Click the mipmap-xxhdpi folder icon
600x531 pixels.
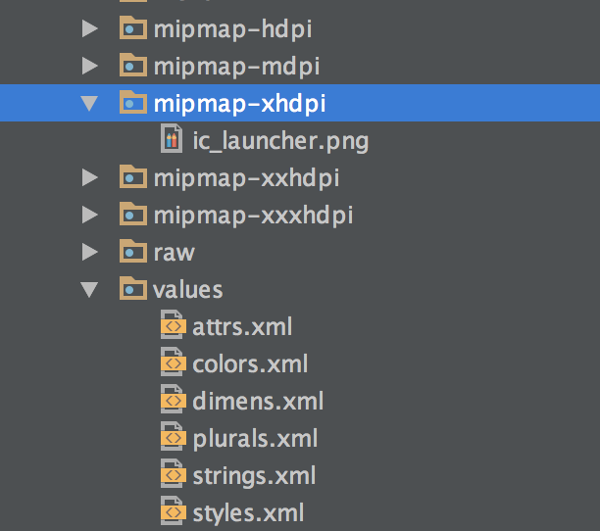(133, 176)
